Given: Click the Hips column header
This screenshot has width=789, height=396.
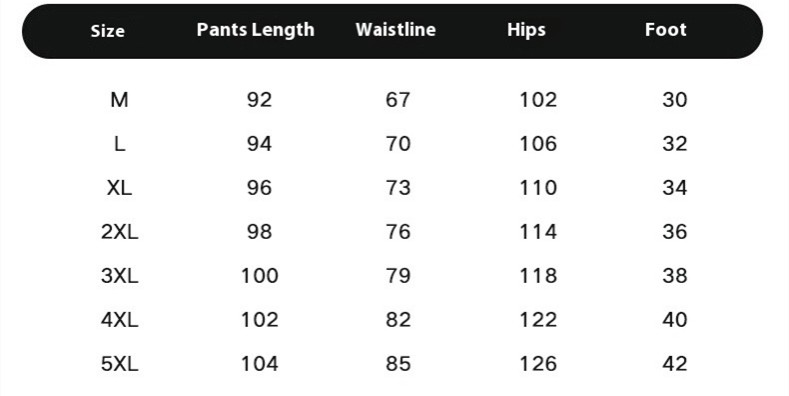Looking at the screenshot, I should click(x=526, y=30).
